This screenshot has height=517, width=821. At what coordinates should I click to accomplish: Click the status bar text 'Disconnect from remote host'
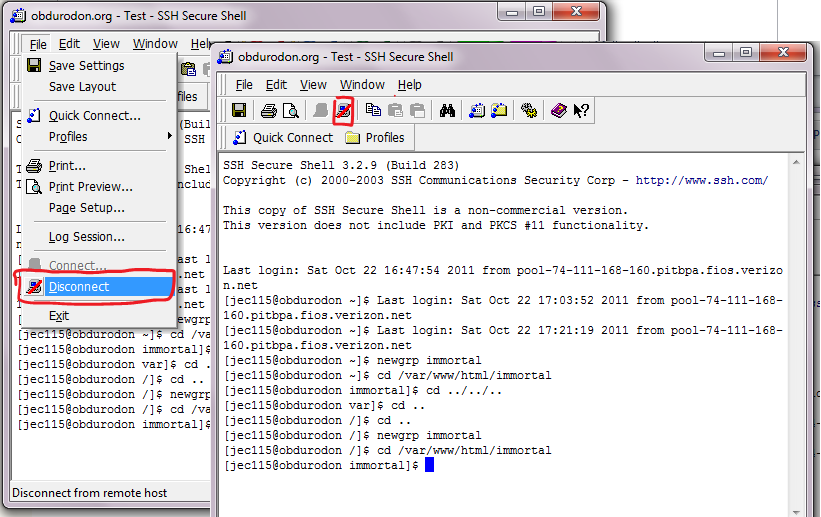tap(90, 493)
